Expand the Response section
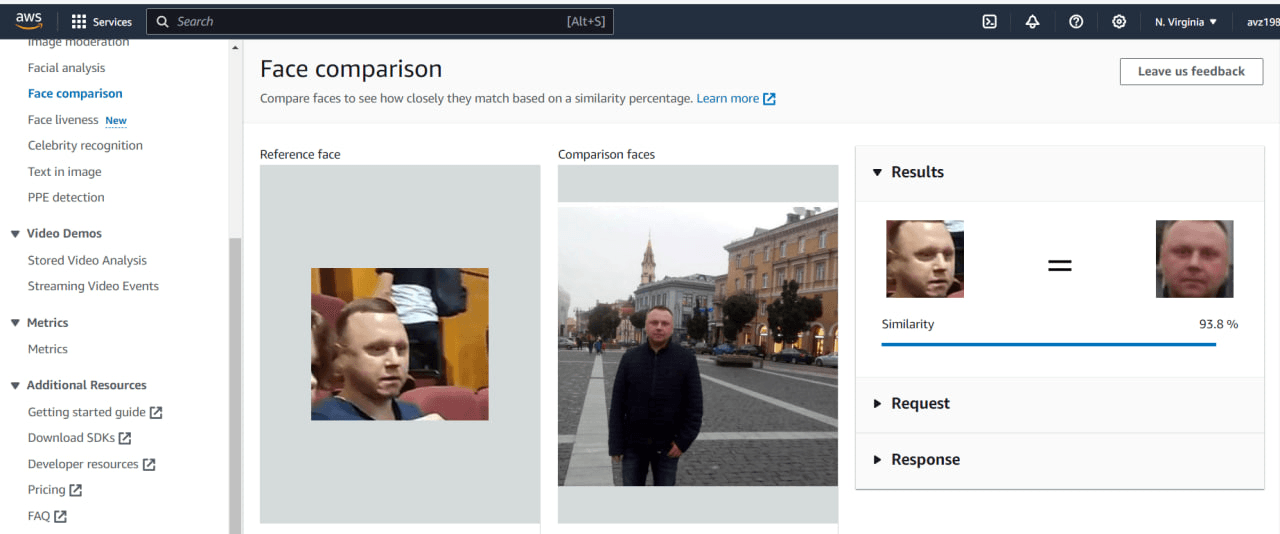This screenshot has width=1280, height=534. (x=878, y=460)
